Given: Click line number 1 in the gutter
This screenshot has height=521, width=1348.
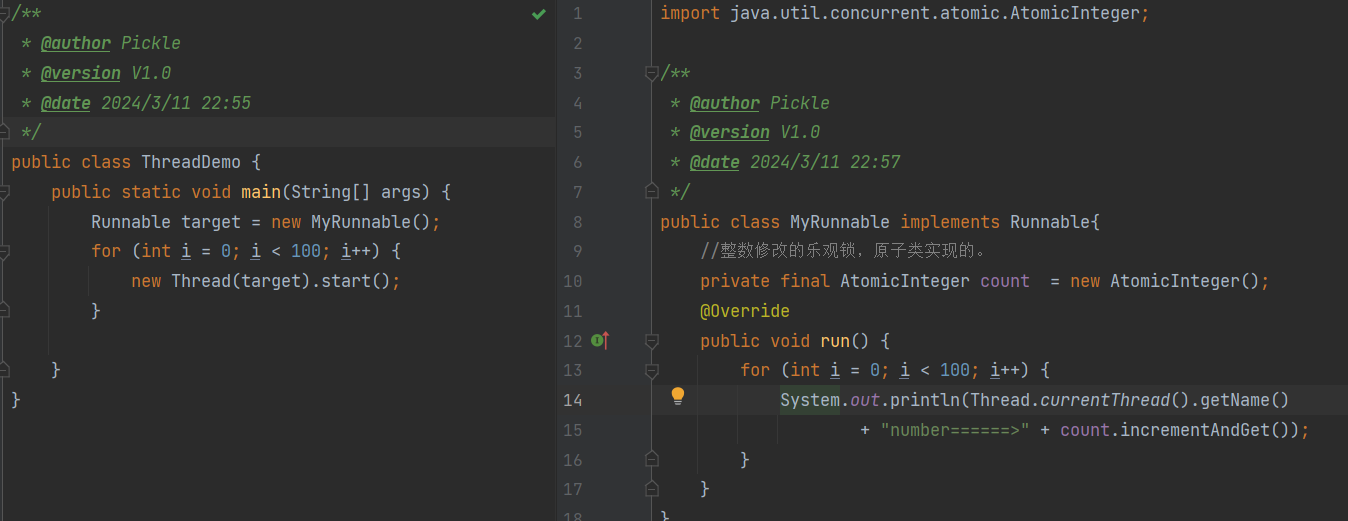Looking at the screenshot, I should tap(577, 14).
